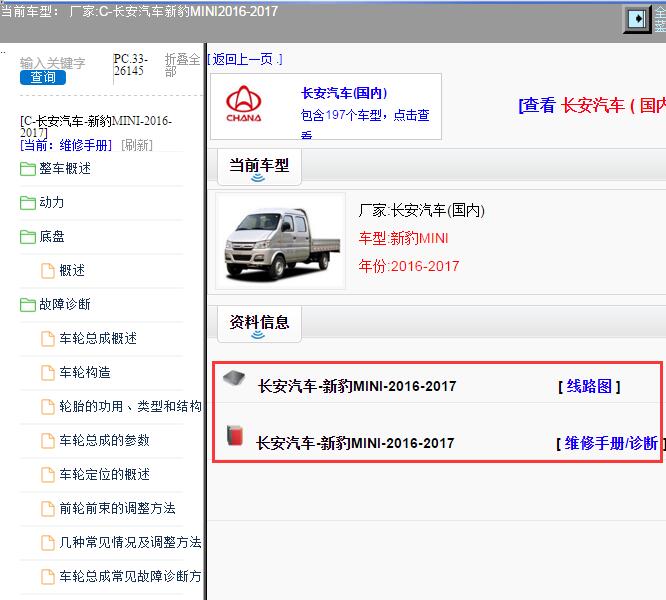
Task: Open the 车轮构造 document
Action: [x=85, y=372]
